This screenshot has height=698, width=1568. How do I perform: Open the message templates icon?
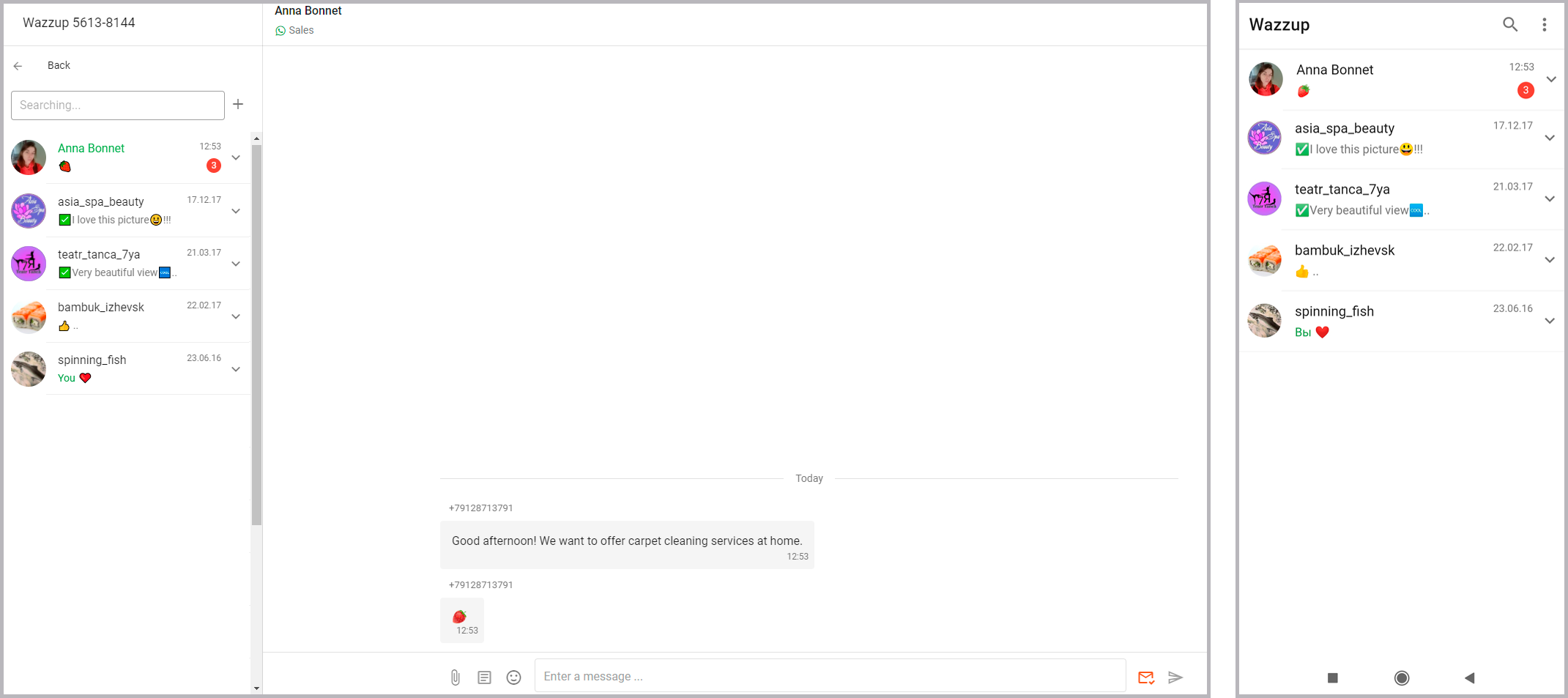coord(484,677)
